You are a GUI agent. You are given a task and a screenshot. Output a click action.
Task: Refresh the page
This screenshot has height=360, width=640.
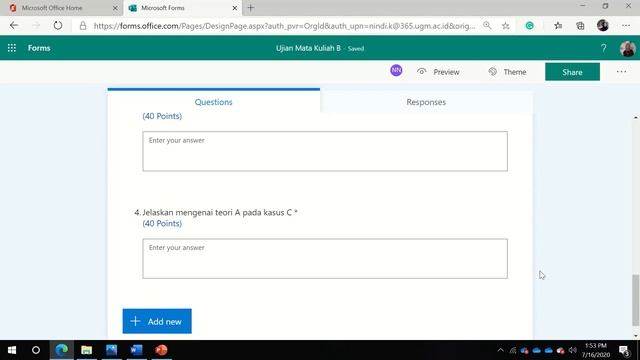pyautogui.click(x=58, y=25)
